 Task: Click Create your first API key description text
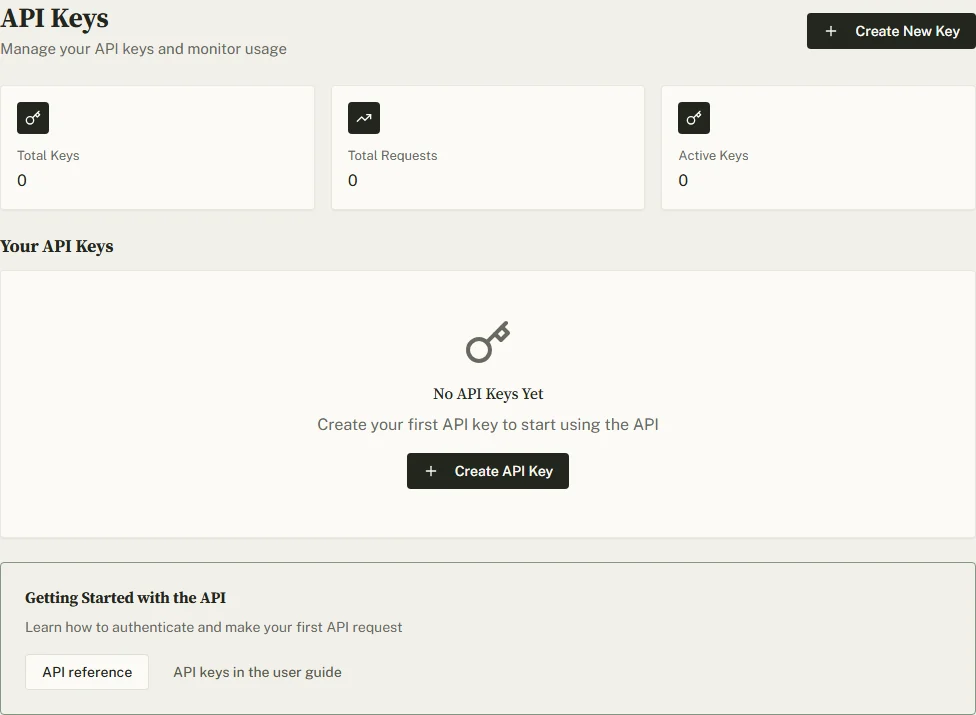(488, 424)
